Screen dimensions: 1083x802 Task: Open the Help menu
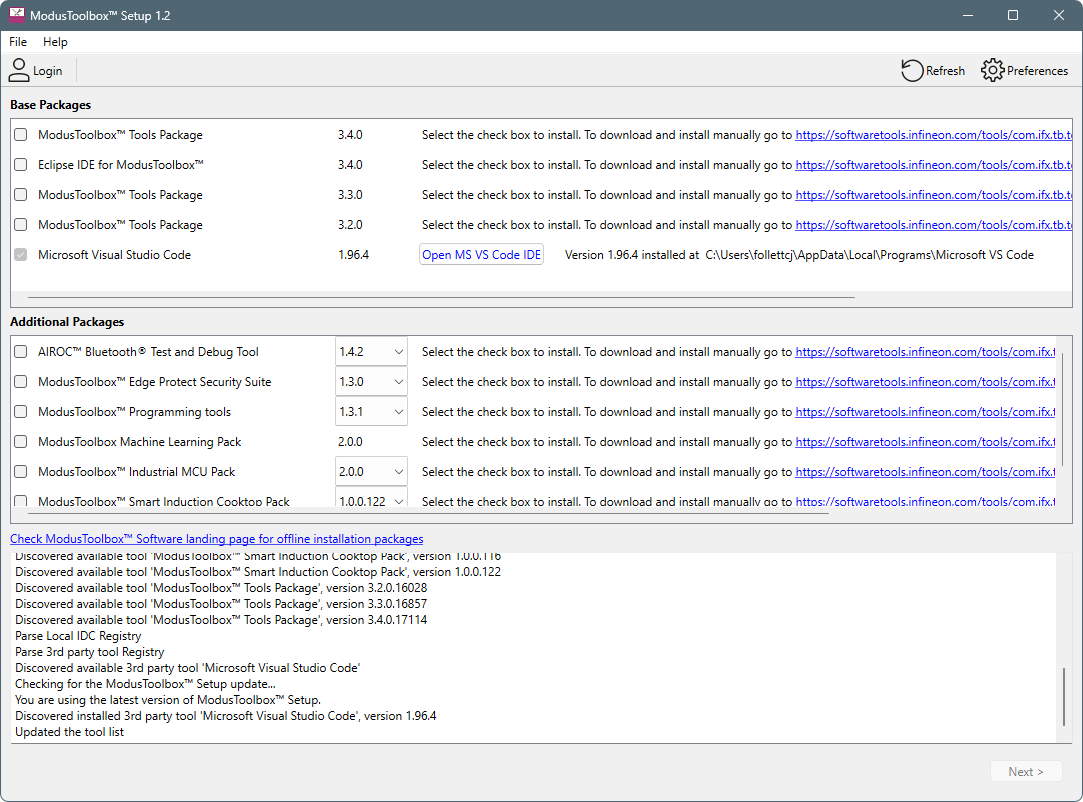point(55,42)
